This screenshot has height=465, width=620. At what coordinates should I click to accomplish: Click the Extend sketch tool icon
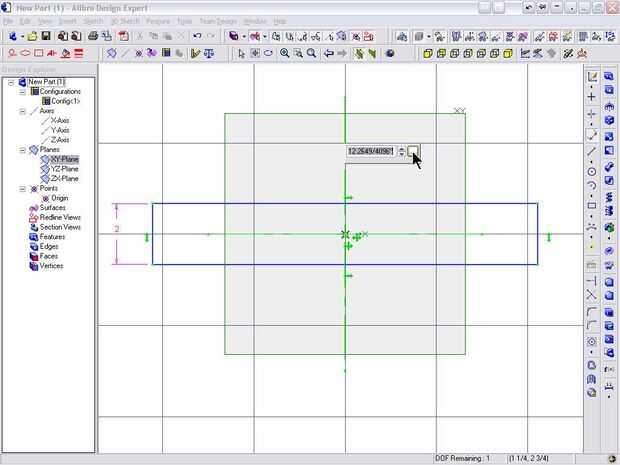(x=592, y=281)
